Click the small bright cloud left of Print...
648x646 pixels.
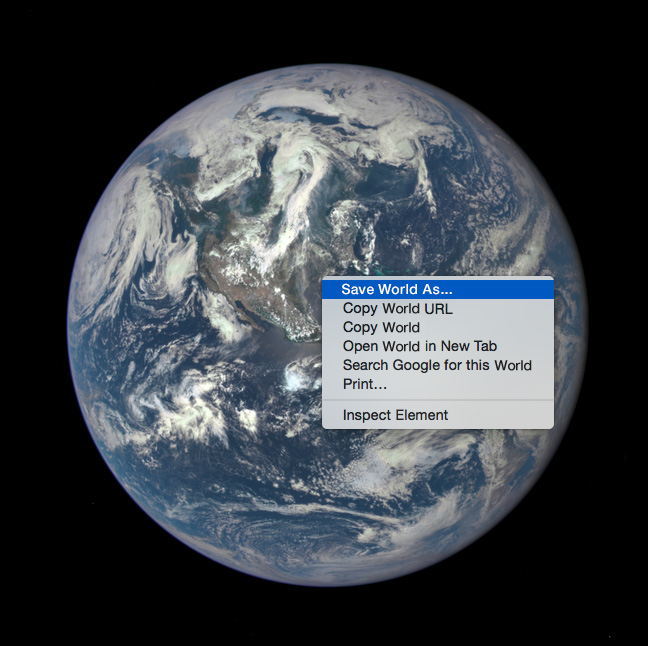click(x=298, y=377)
